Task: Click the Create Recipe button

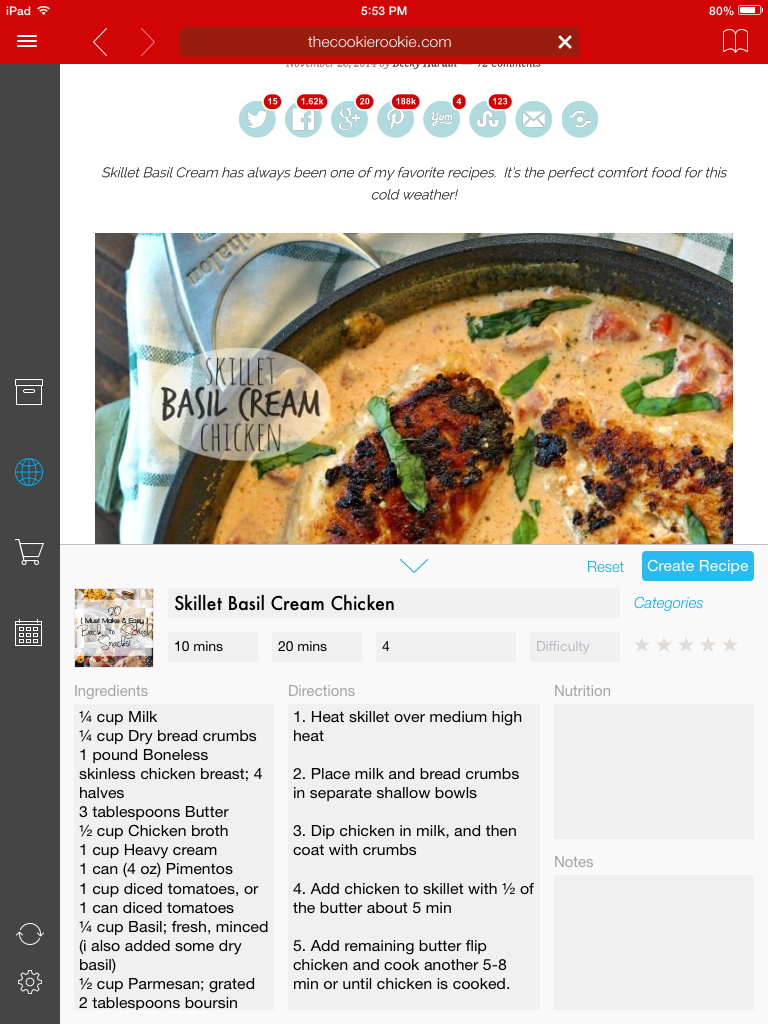Action: [697, 566]
